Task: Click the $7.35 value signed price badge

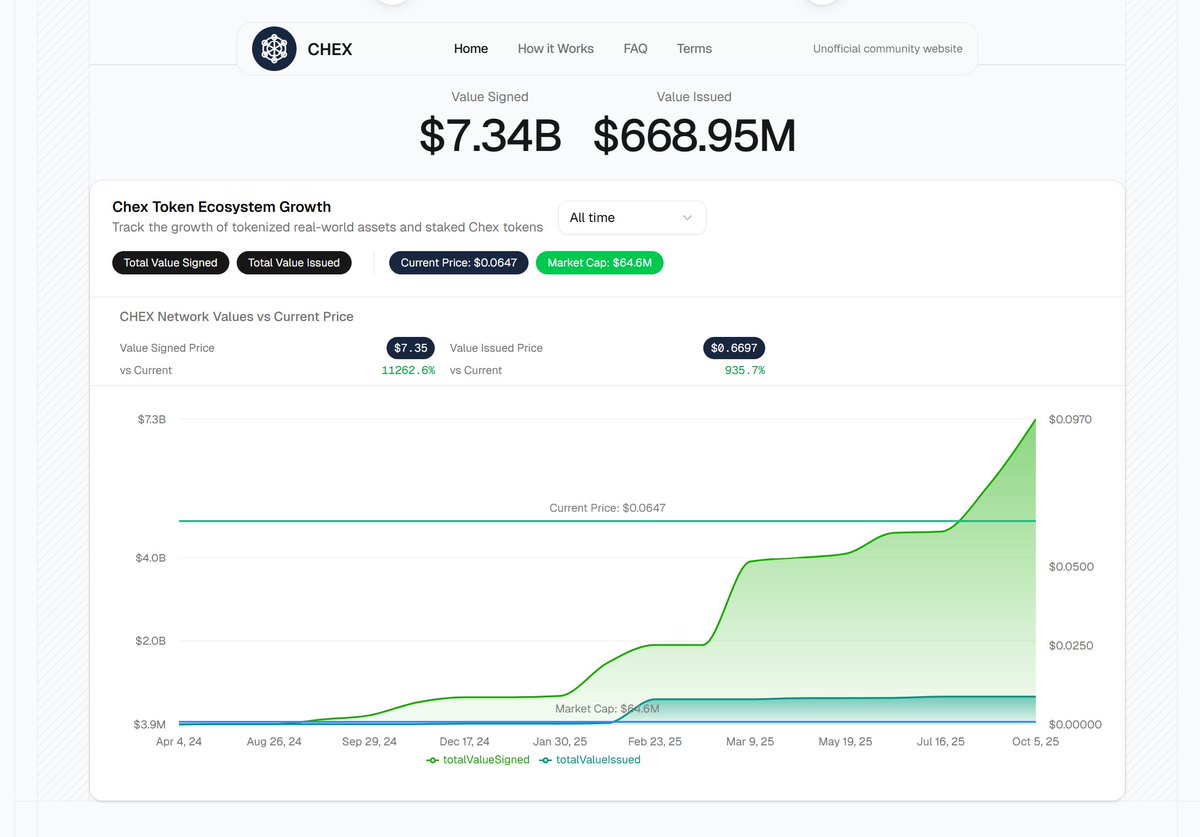Action: pyautogui.click(x=411, y=348)
